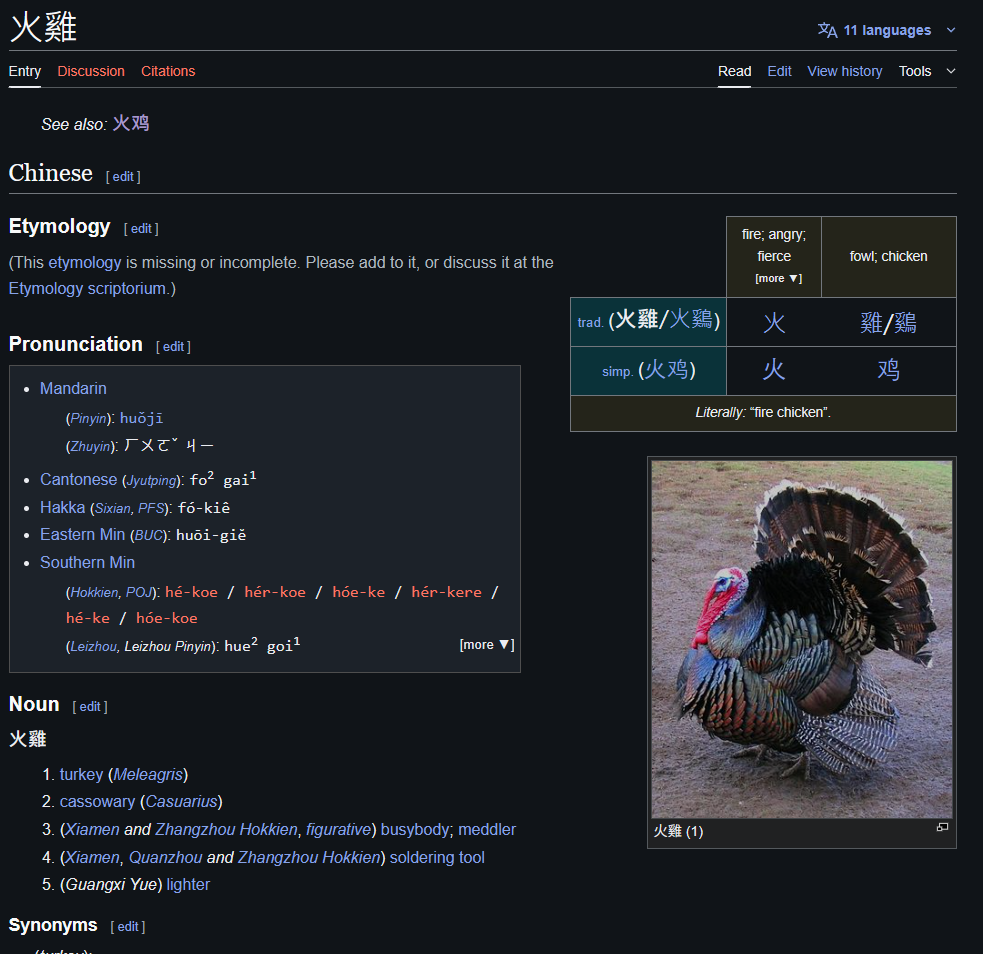This screenshot has height=954, width=983.
Task: Open the Mandarin link
Action: click(73, 389)
